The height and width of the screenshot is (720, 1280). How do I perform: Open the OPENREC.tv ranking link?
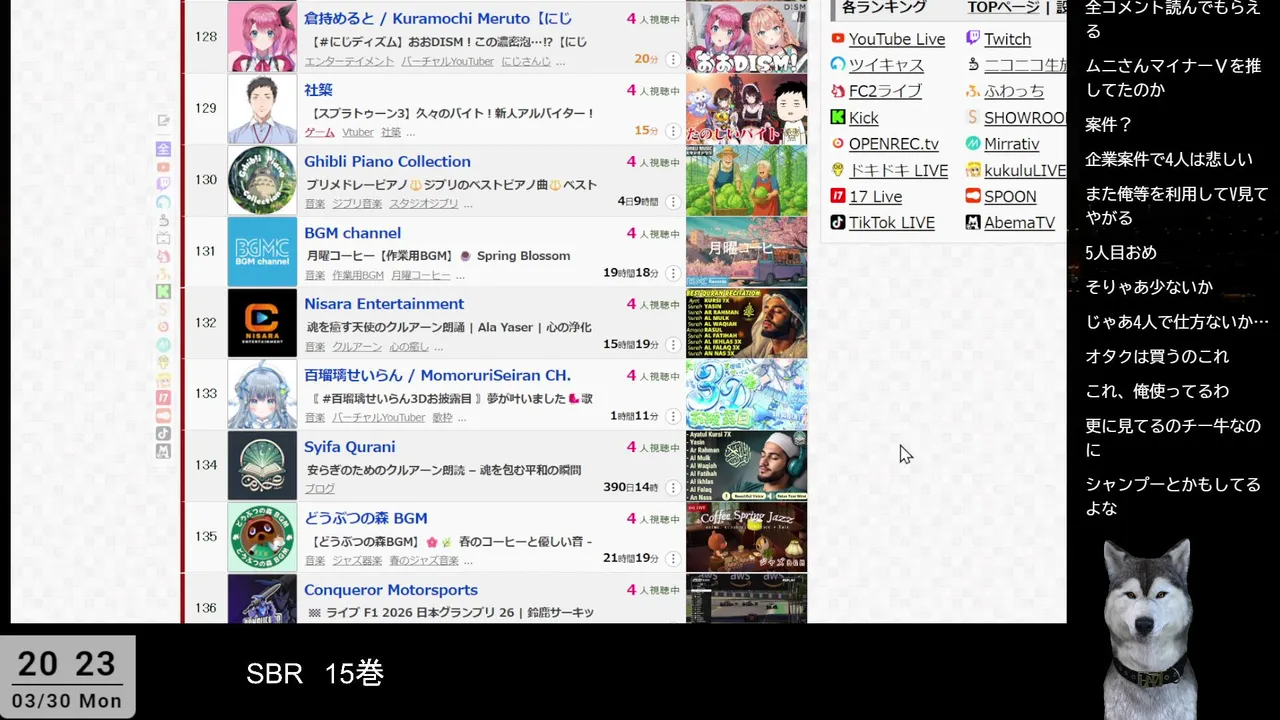coord(894,144)
